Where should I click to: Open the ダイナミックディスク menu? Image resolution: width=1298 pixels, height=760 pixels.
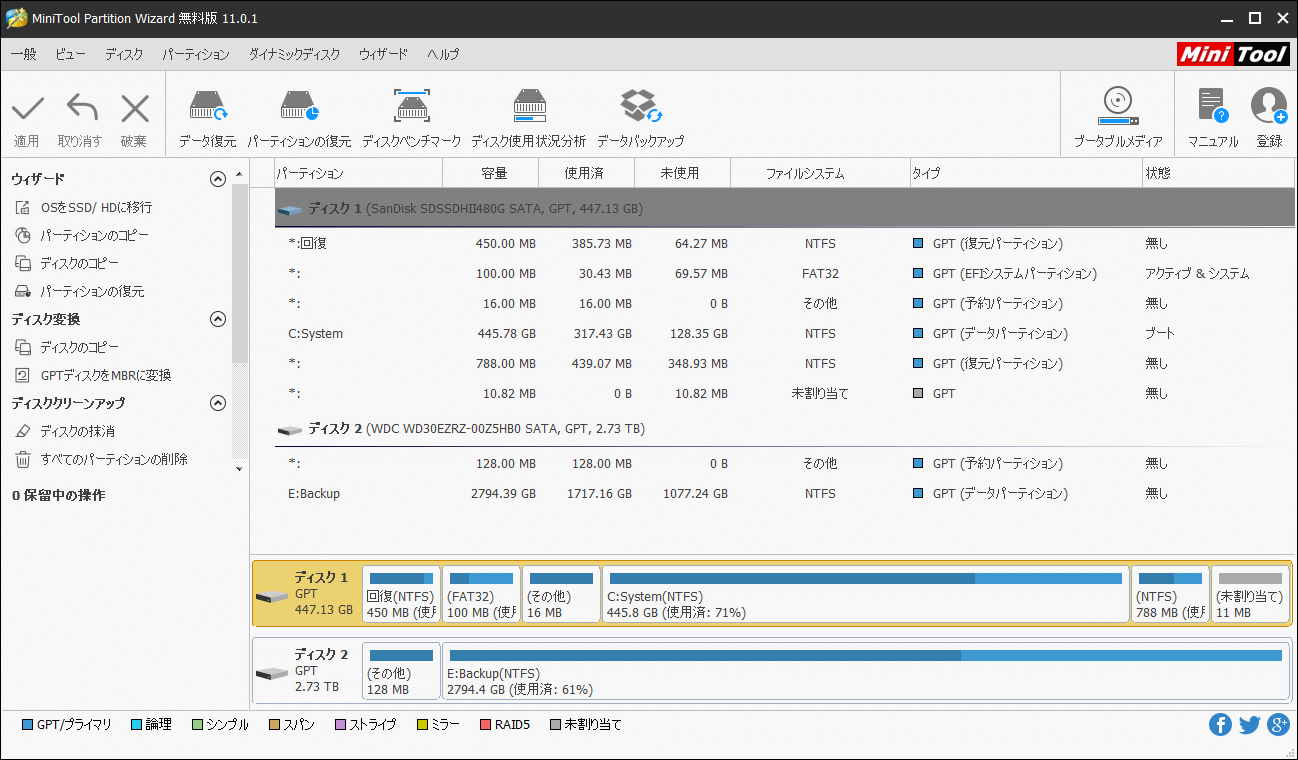click(294, 54)
